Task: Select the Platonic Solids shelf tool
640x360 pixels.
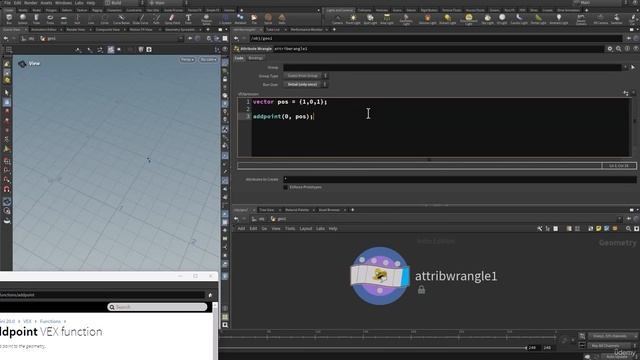Action: point(207,19)
